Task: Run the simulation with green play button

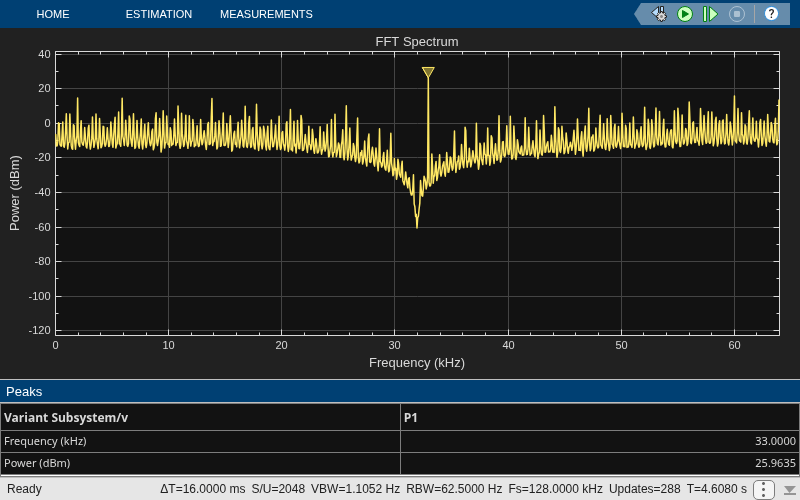Action: (685, 14)
